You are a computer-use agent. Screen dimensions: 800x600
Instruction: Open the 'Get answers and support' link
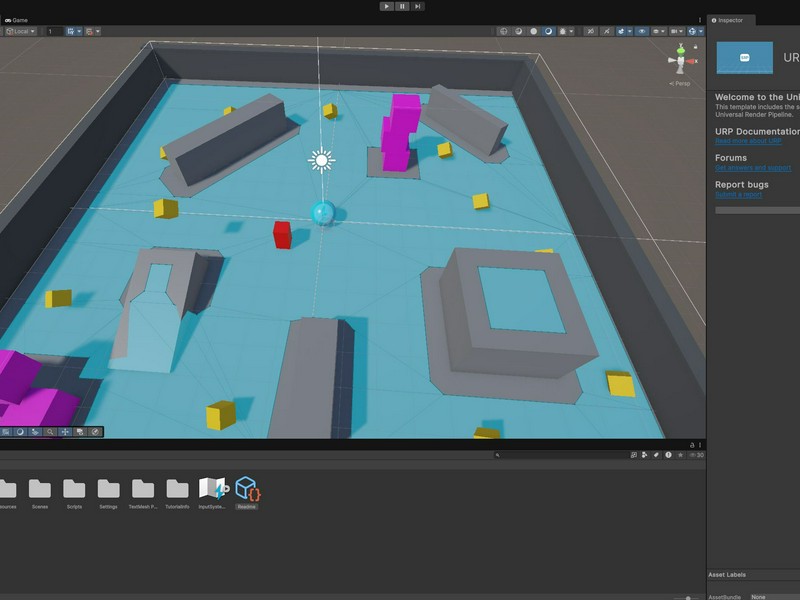tap(754, 167)
